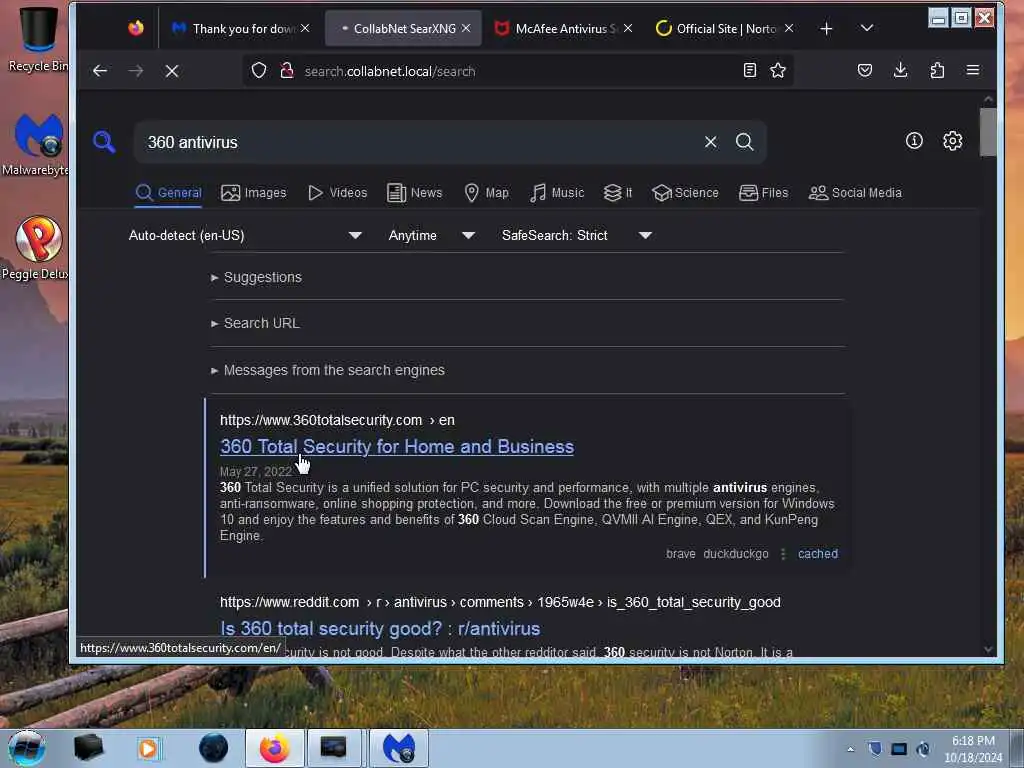
Task: Submit search with magnifier button
Action: (x=744, y=142)
